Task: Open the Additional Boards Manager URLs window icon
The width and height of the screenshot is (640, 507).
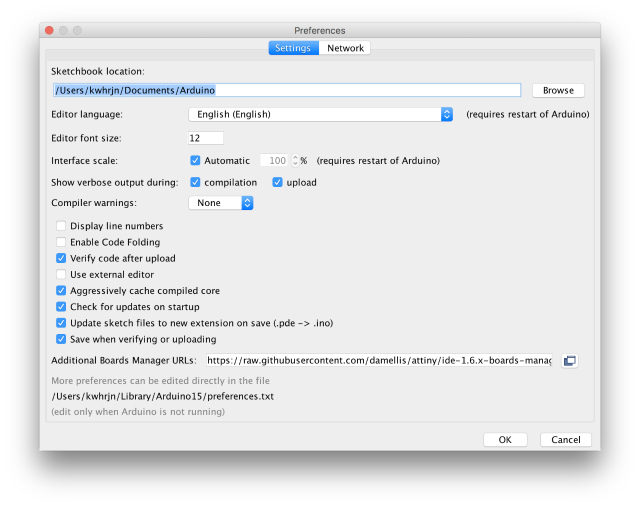Action: [569, 361]
